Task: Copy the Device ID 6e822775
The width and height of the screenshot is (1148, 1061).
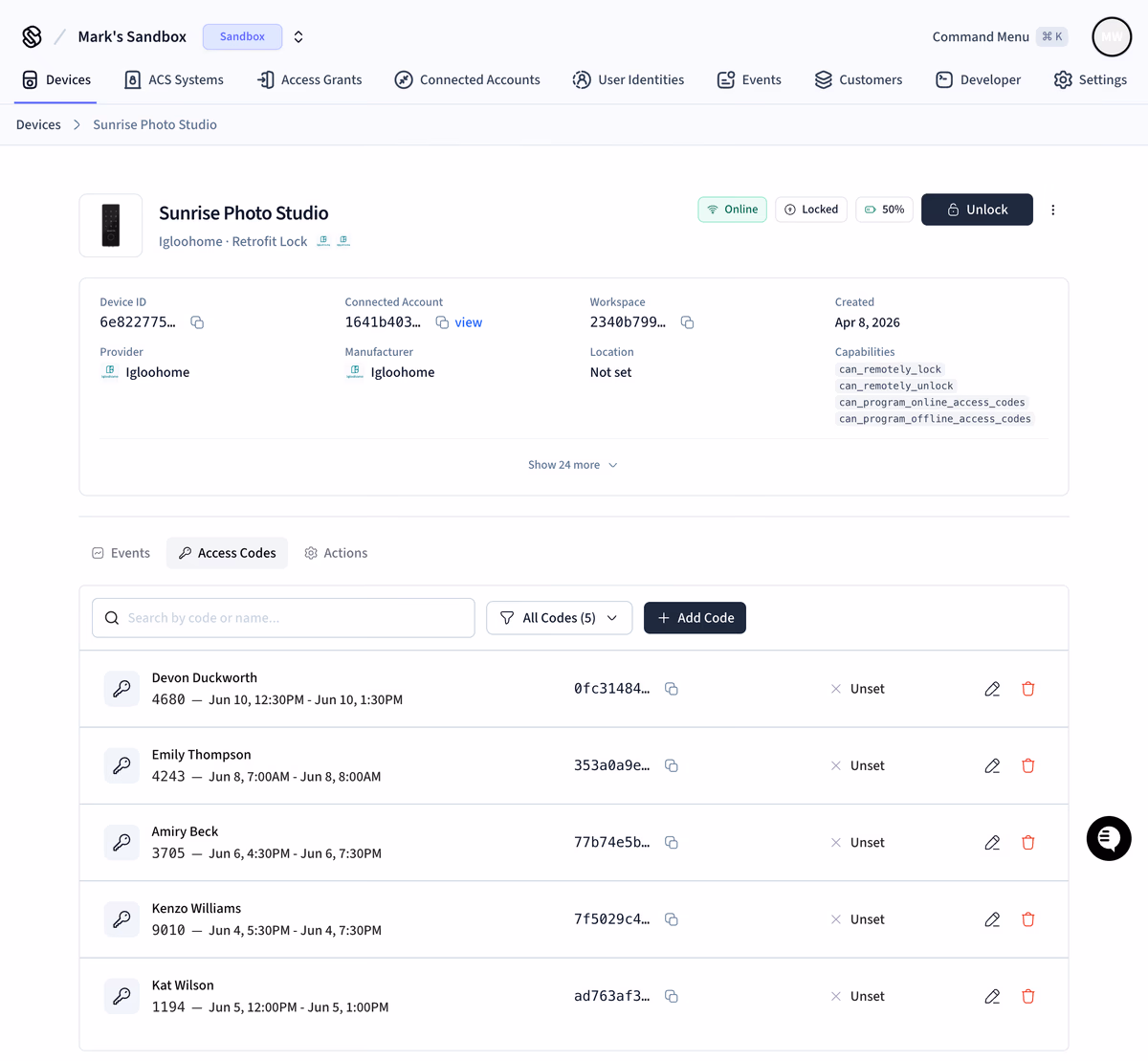Action: (197, 322)
